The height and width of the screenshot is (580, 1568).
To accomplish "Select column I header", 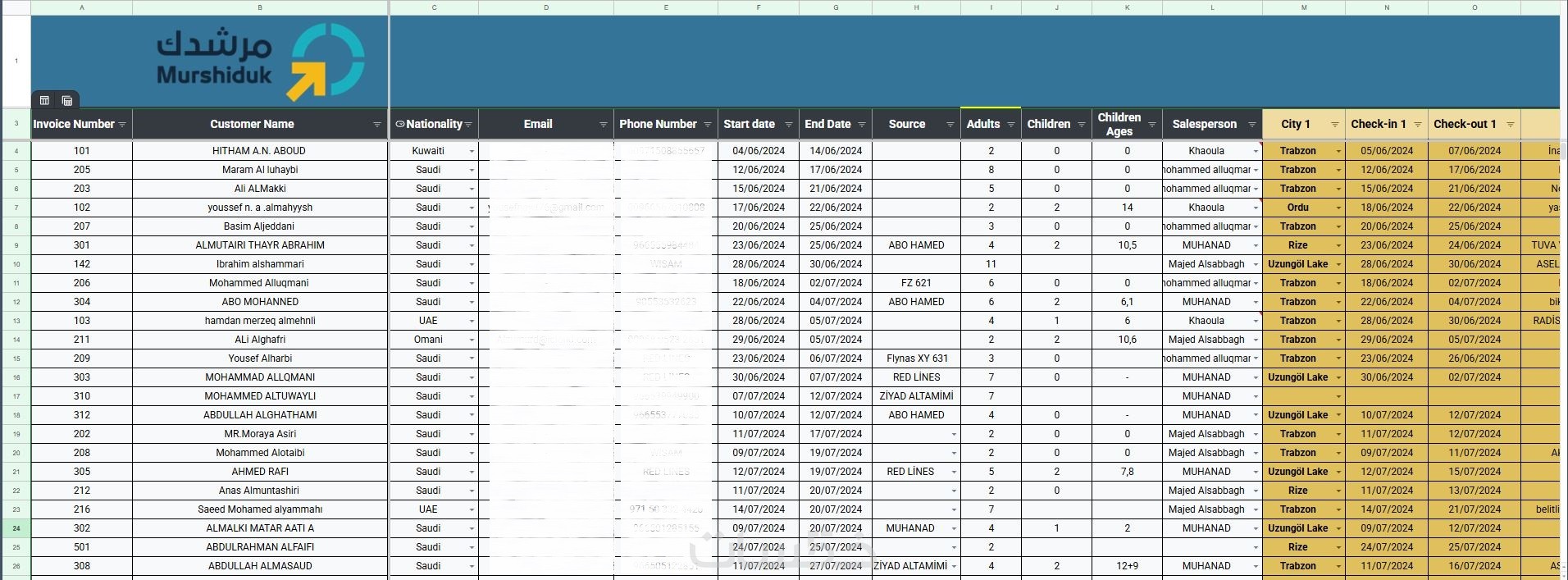I will [991, 7].
